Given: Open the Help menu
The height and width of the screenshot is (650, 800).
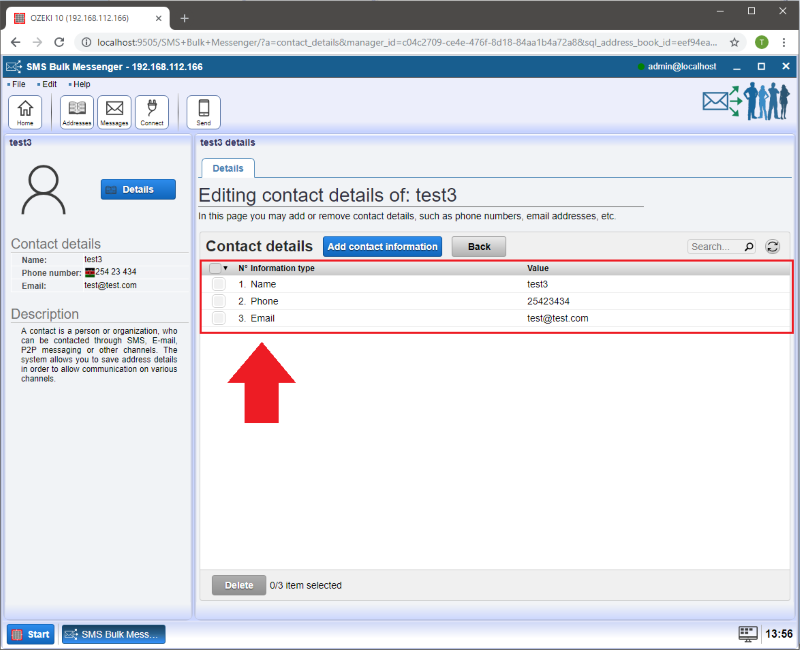Looking at the screenshot, I should (81, 84).
